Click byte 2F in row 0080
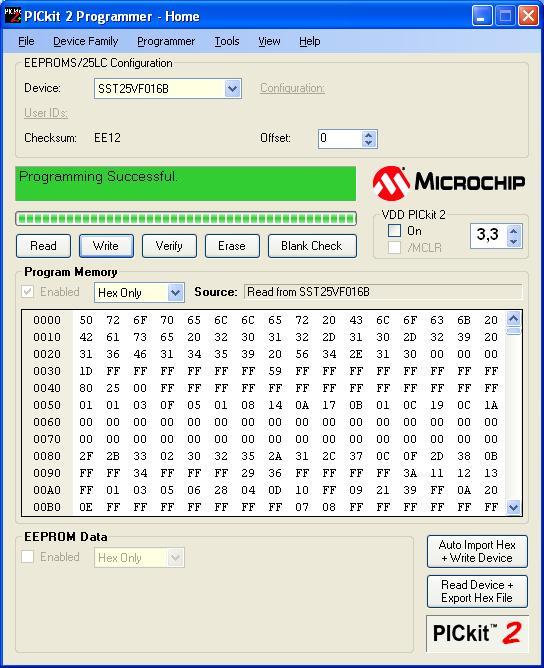 coord(86,456)
